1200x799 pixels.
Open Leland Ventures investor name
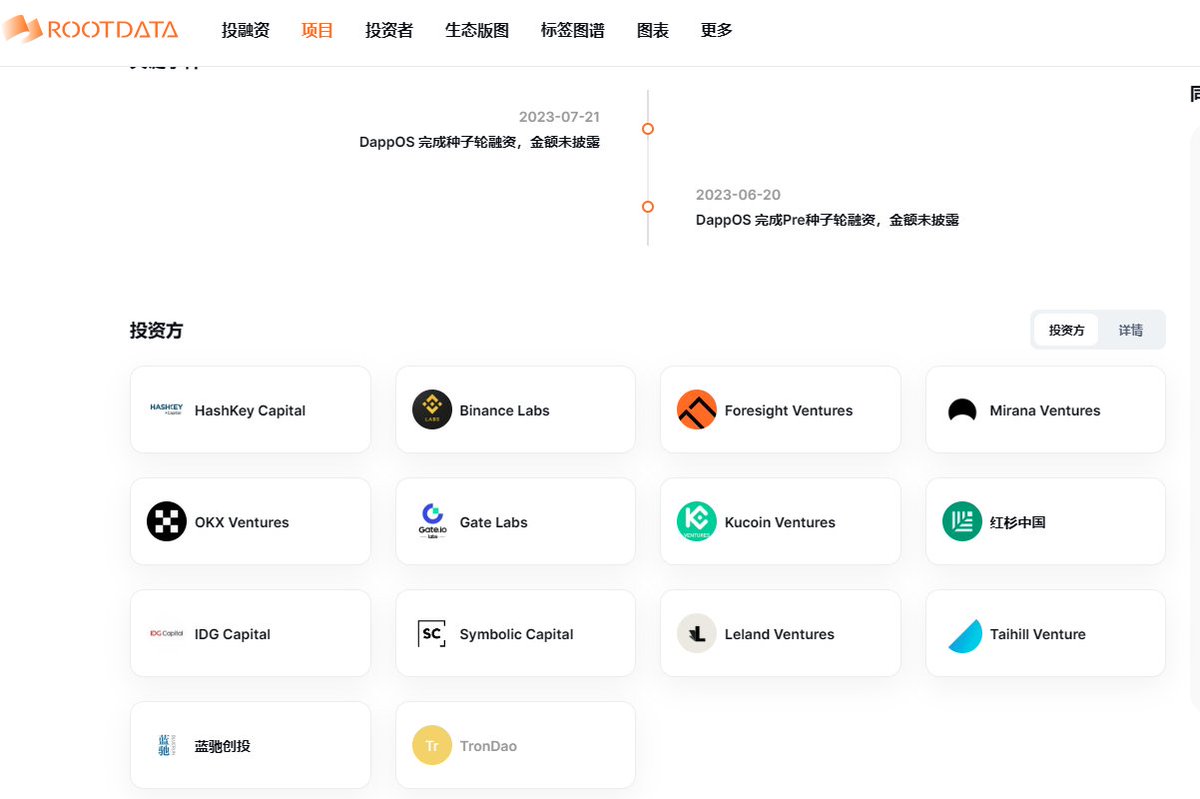(x=780, y=635)
